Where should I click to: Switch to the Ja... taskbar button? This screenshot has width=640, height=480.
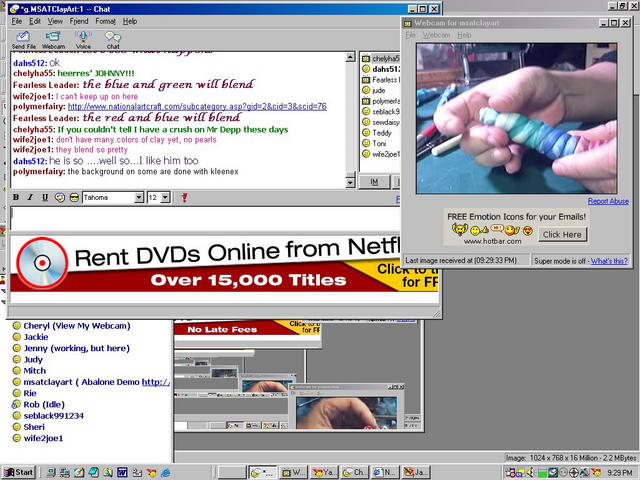pos(415,473)
